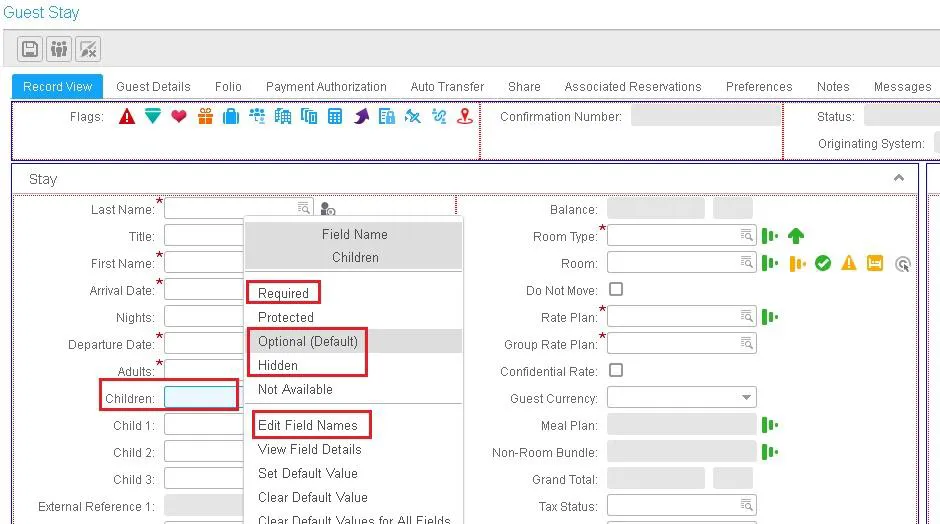This screenshot has height=524, width=940.
Task: Click the orange warning triangle beside Room
Action: pyautogui.click(x=849, y=263)
